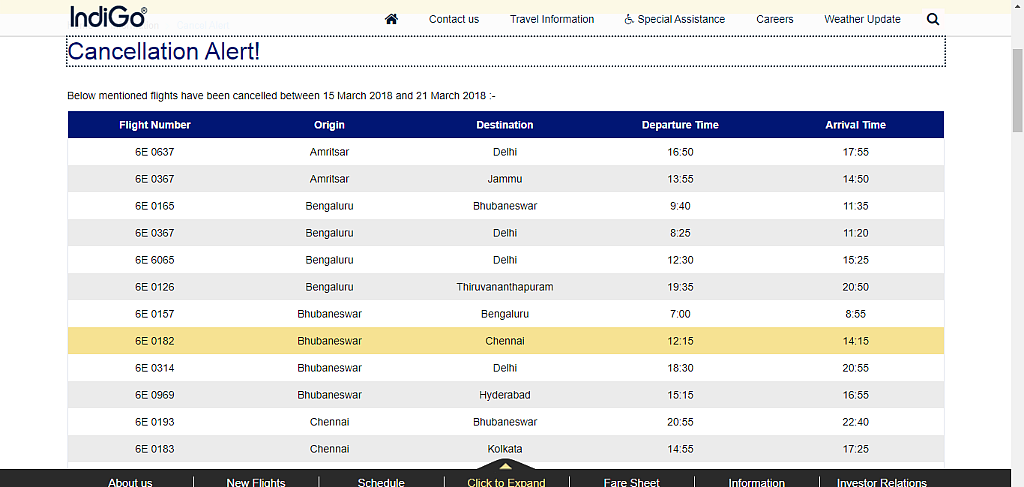This screenshot has width=1024, height=487.
Task: Click destination Jammu cell
Action: [x=505, y=179]
